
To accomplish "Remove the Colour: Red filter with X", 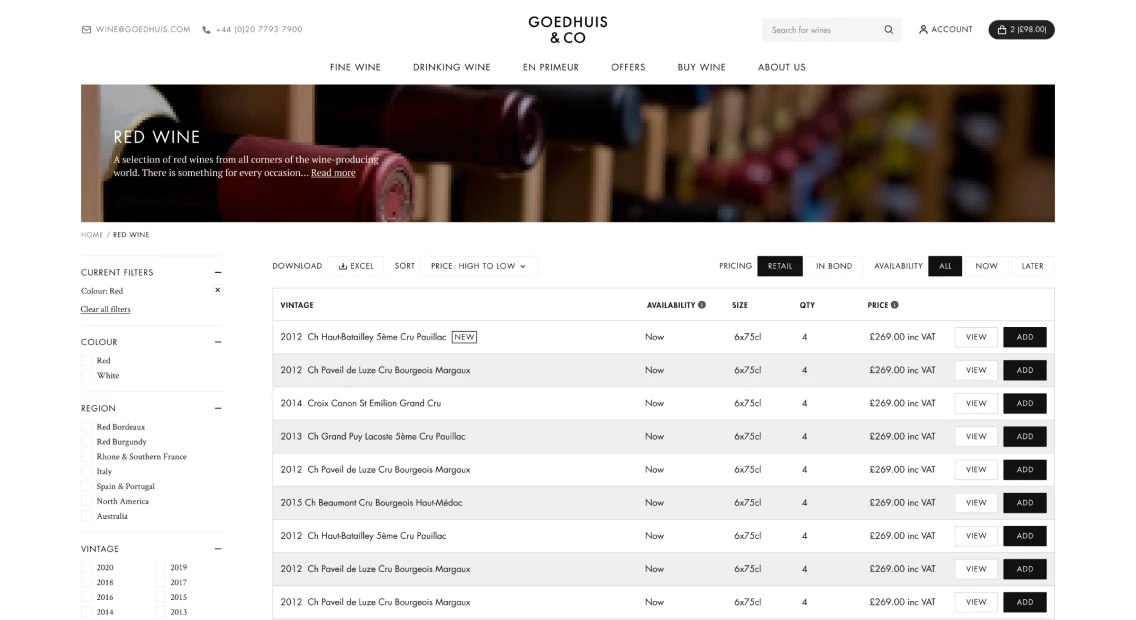I will point(217,290).
